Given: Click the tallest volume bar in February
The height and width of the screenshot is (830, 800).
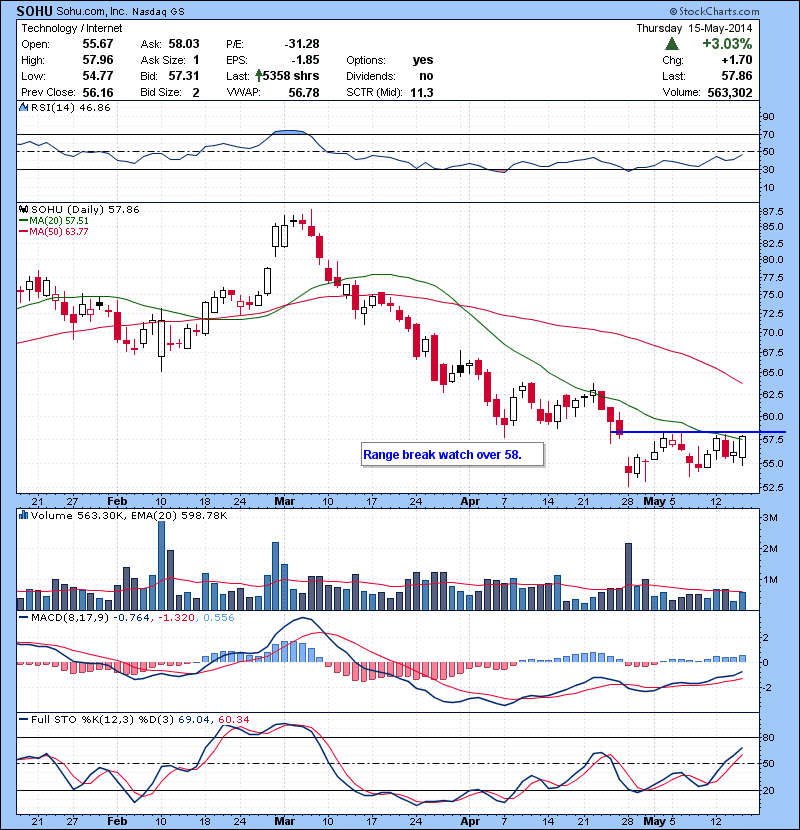Looking at the screenshot, I should (161, 565).
